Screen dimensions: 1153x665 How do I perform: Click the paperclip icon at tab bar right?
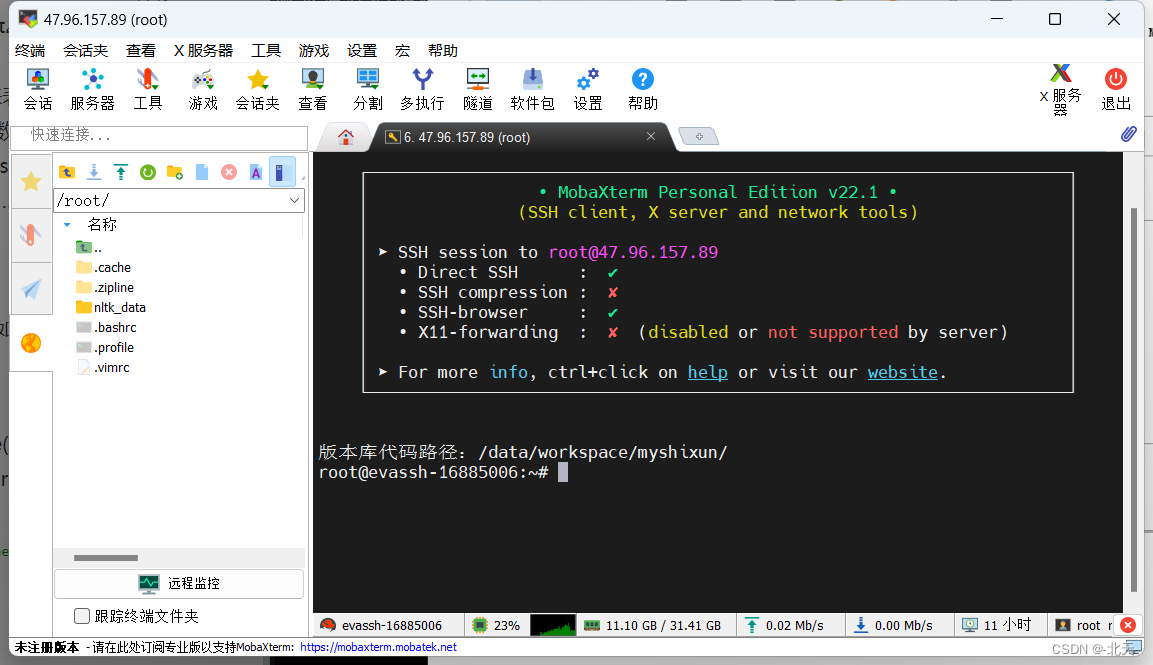point(1129,134)
